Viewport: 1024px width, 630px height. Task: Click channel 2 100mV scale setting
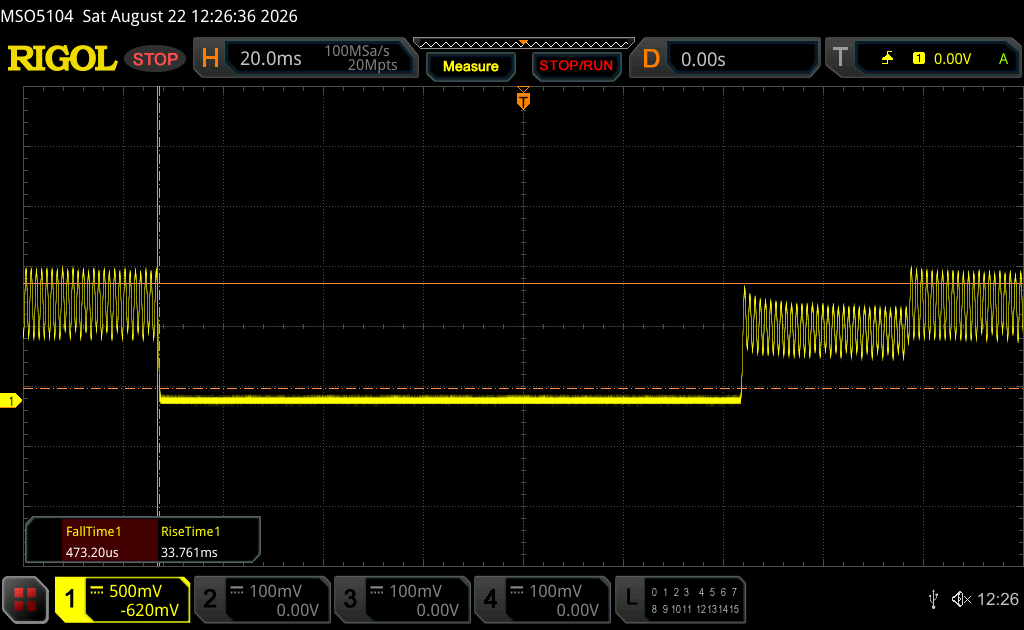click(x=275, y=591)
